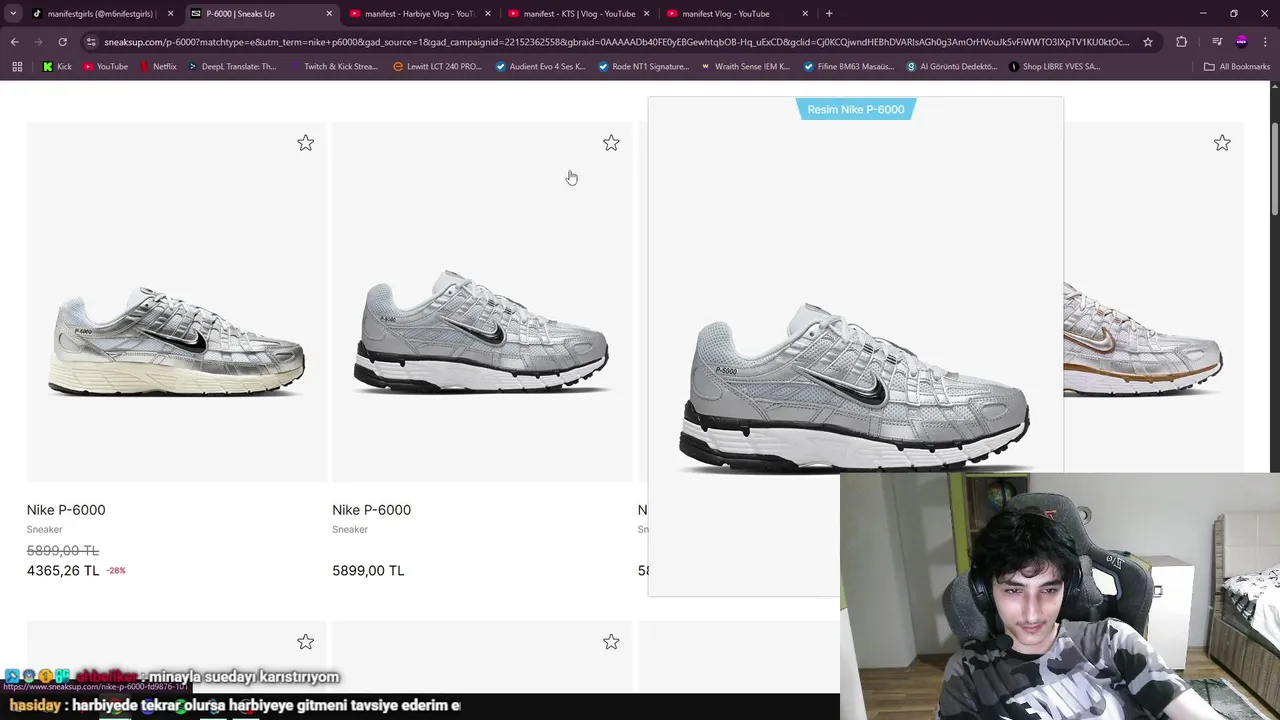The height and width of the screenshot is (720, 1280).
Task: Open the Fifine BM63 Masaüs... bookmark
Action: coord(848,66)
